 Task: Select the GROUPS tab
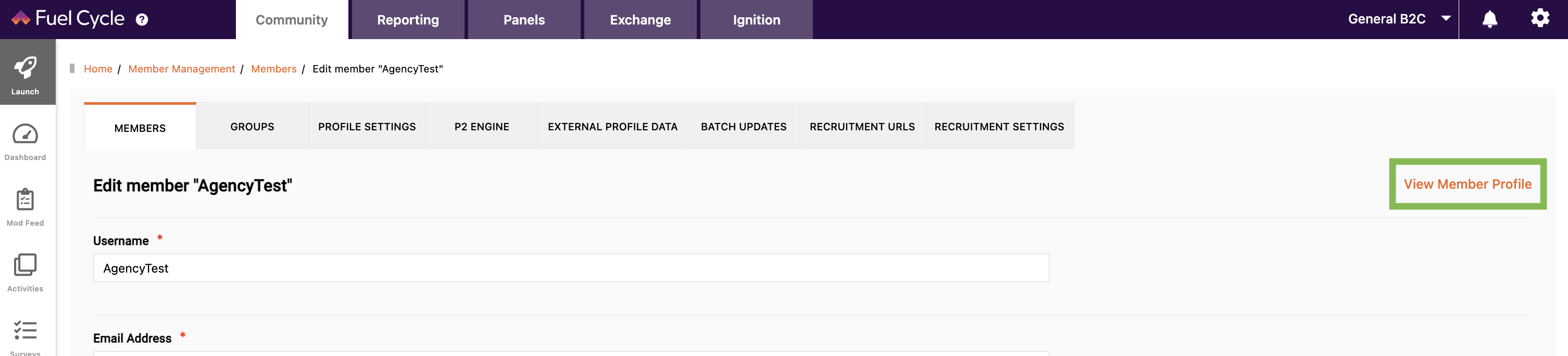[252, 126]
